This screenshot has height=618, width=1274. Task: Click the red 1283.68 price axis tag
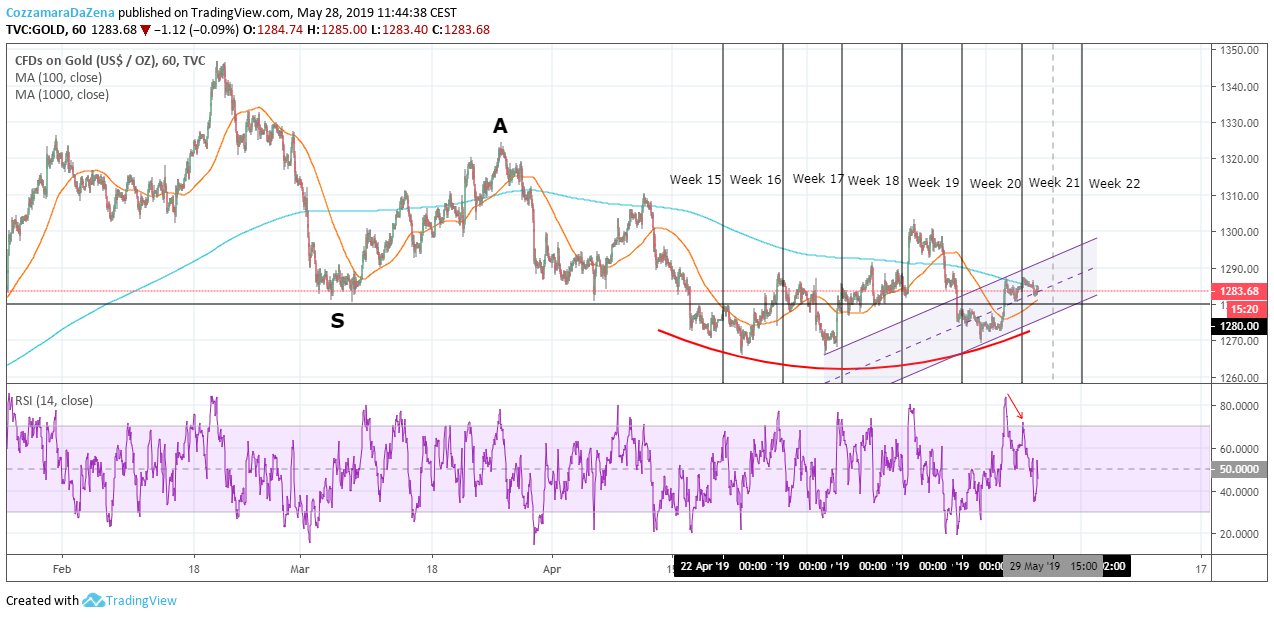pos(1239,291)
